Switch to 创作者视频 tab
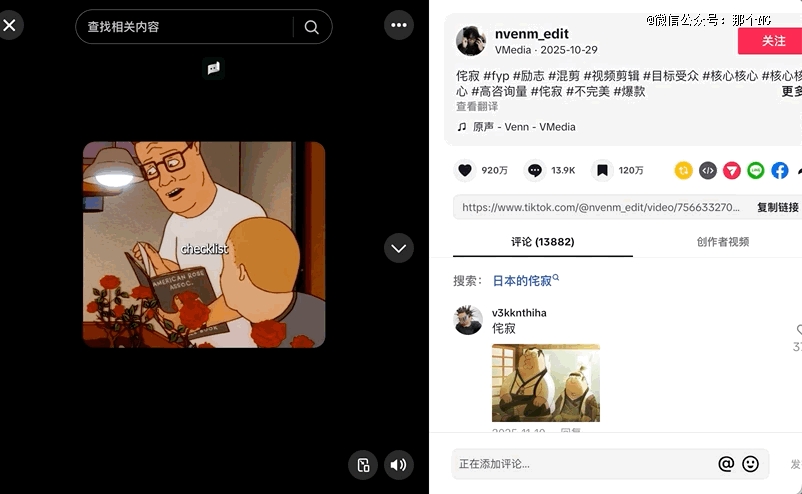Screen dimensions: 802x494 (x=723, y=242)
